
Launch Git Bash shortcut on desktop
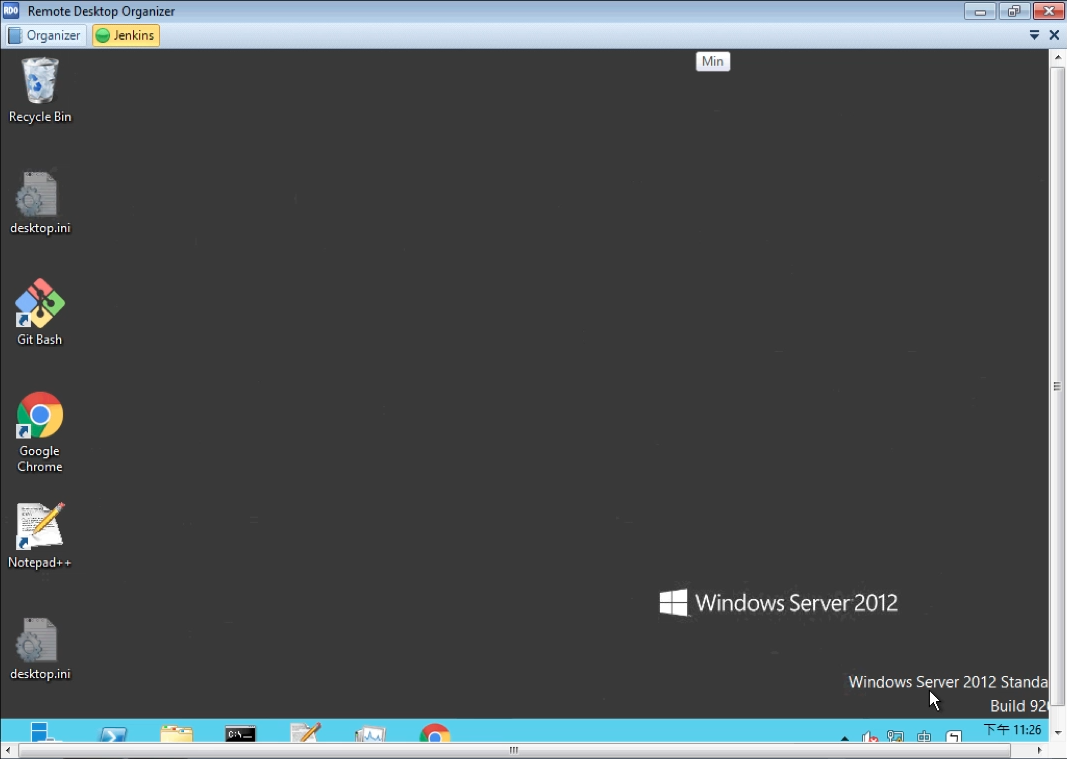(39, 312)
